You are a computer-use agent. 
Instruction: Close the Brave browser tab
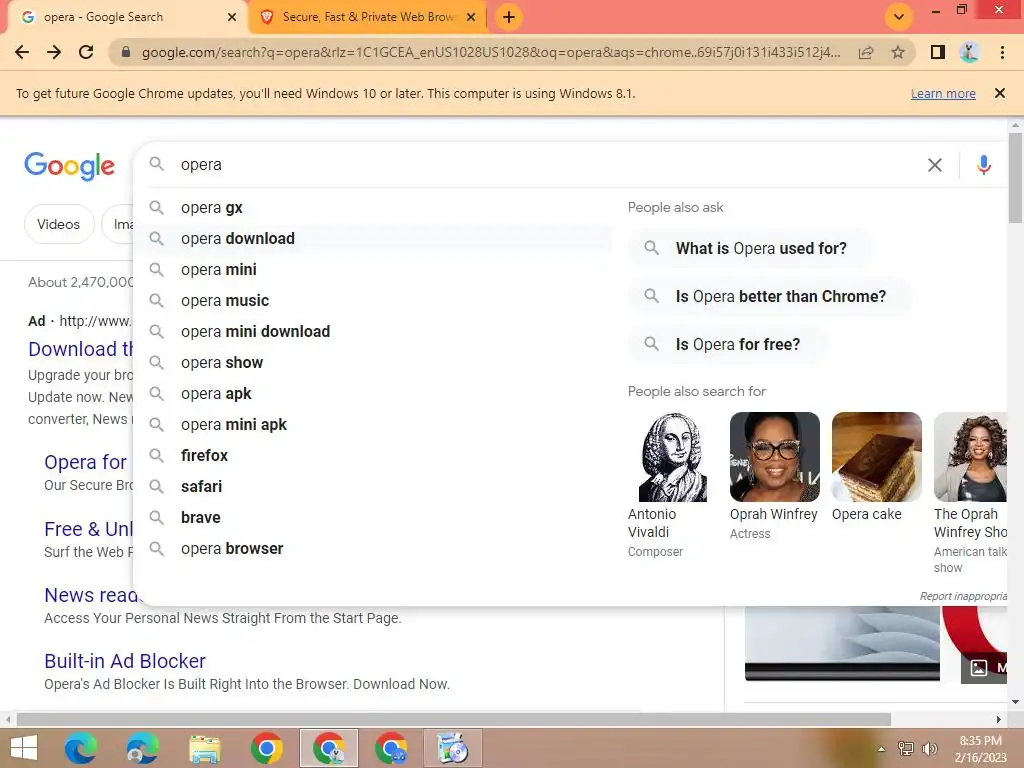pyautogui.click(x=471, y=17)
